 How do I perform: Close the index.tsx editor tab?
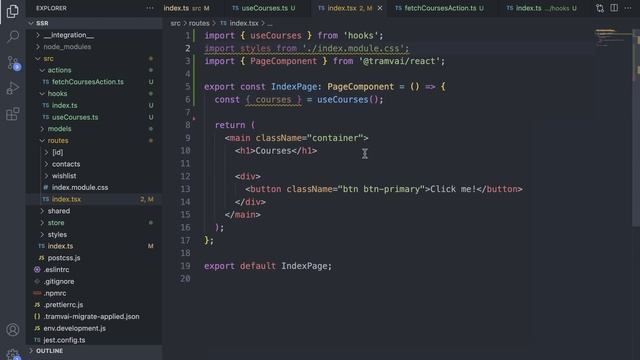pyautogui.click(x=380, y=8)
